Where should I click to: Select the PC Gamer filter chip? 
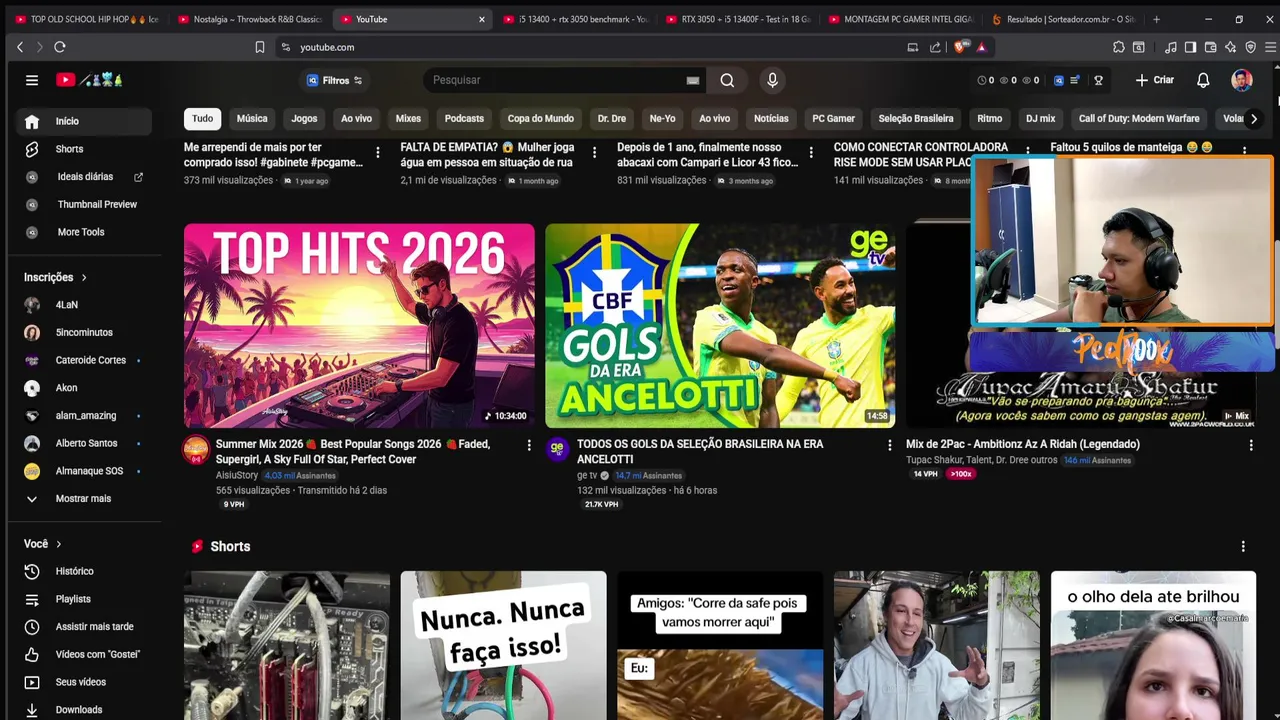[833, 118]
